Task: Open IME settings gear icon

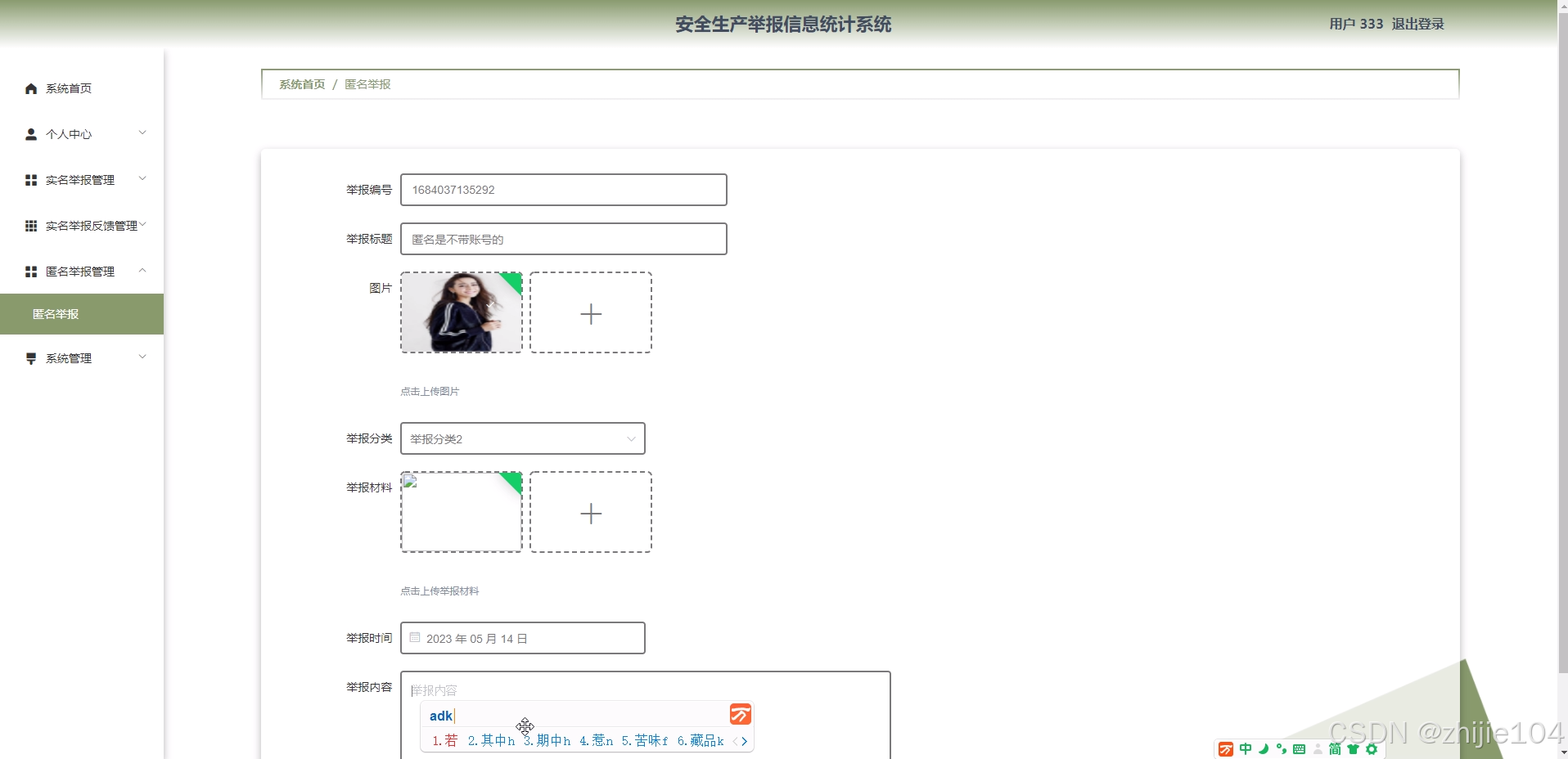Action: (x=1372, y=749)
